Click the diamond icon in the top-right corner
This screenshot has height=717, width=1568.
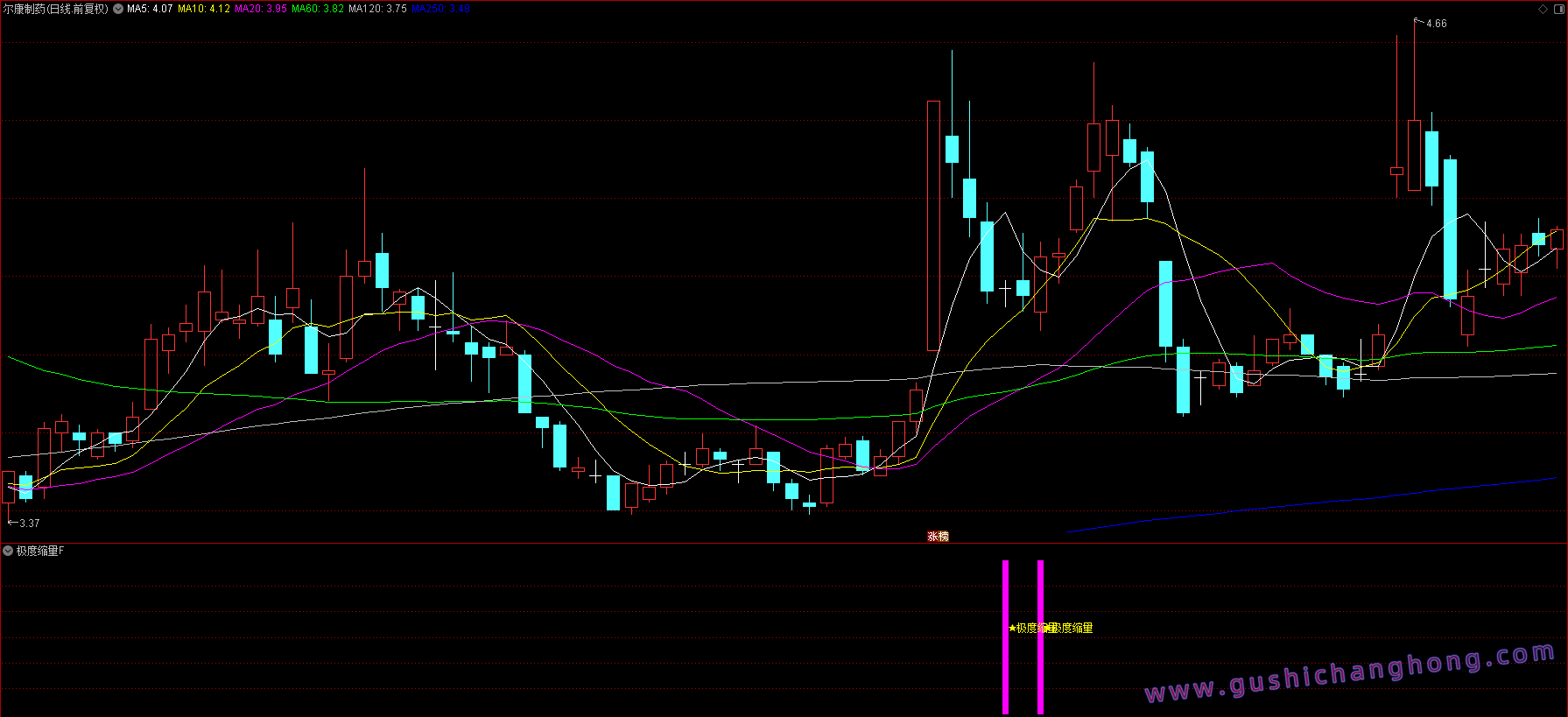pyautogui.click(x=1543, y=9)
